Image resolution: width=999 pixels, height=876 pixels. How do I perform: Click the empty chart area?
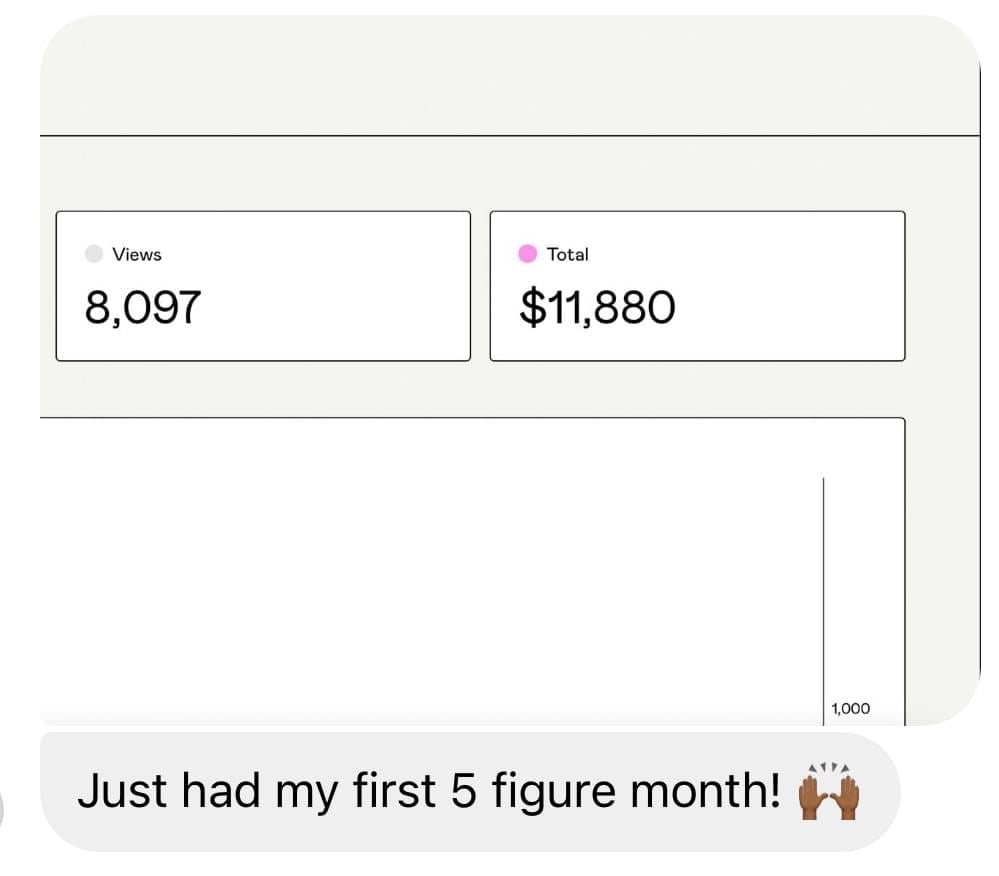click(430, 570)
